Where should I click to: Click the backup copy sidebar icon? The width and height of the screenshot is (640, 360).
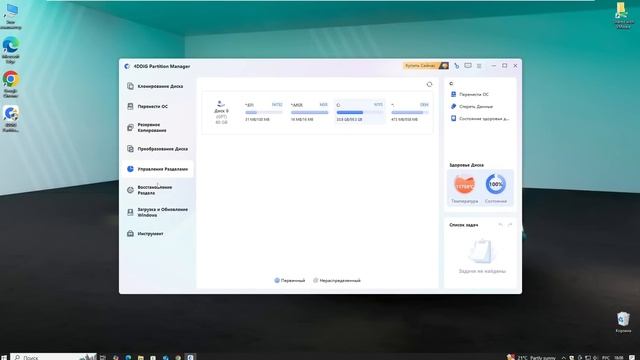tap(130, 128)
